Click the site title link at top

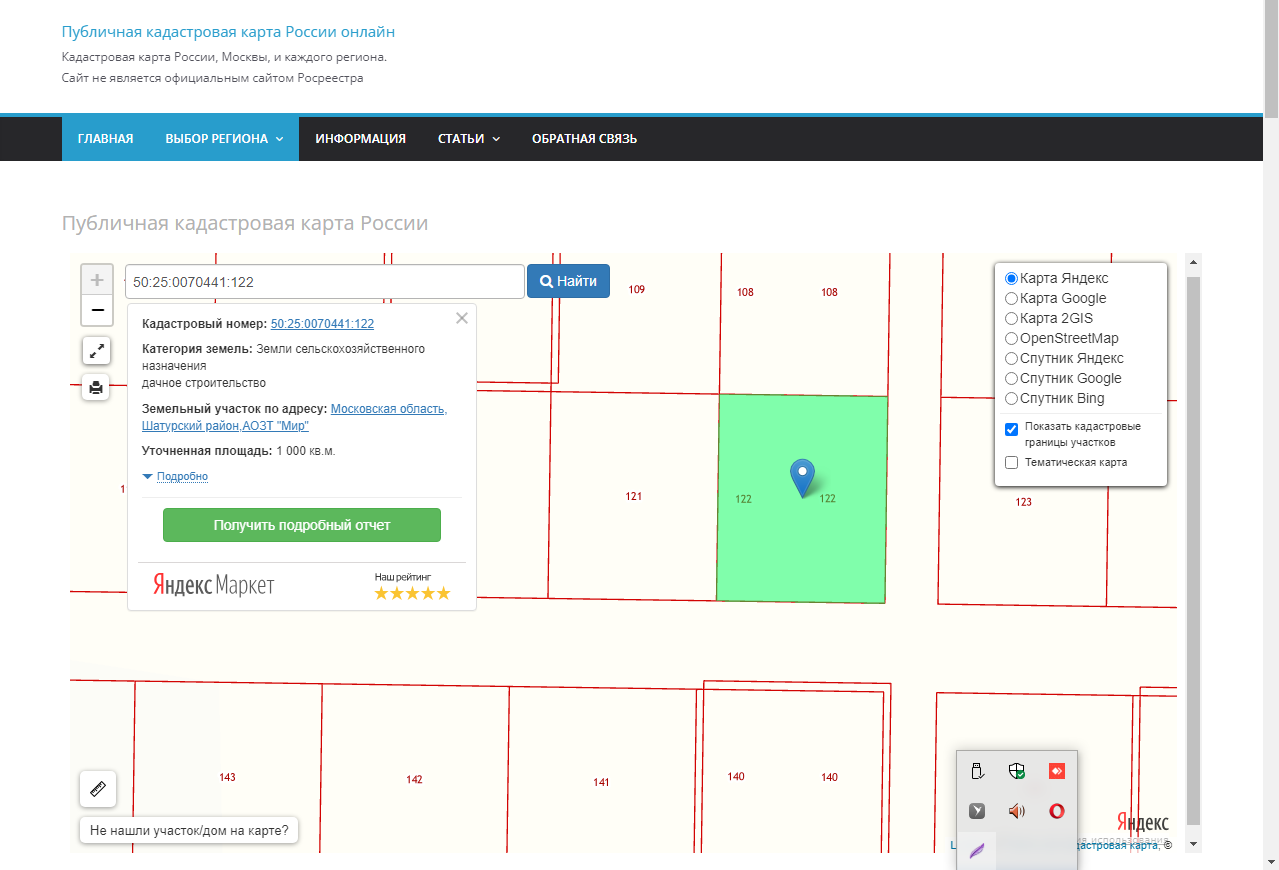228,32
